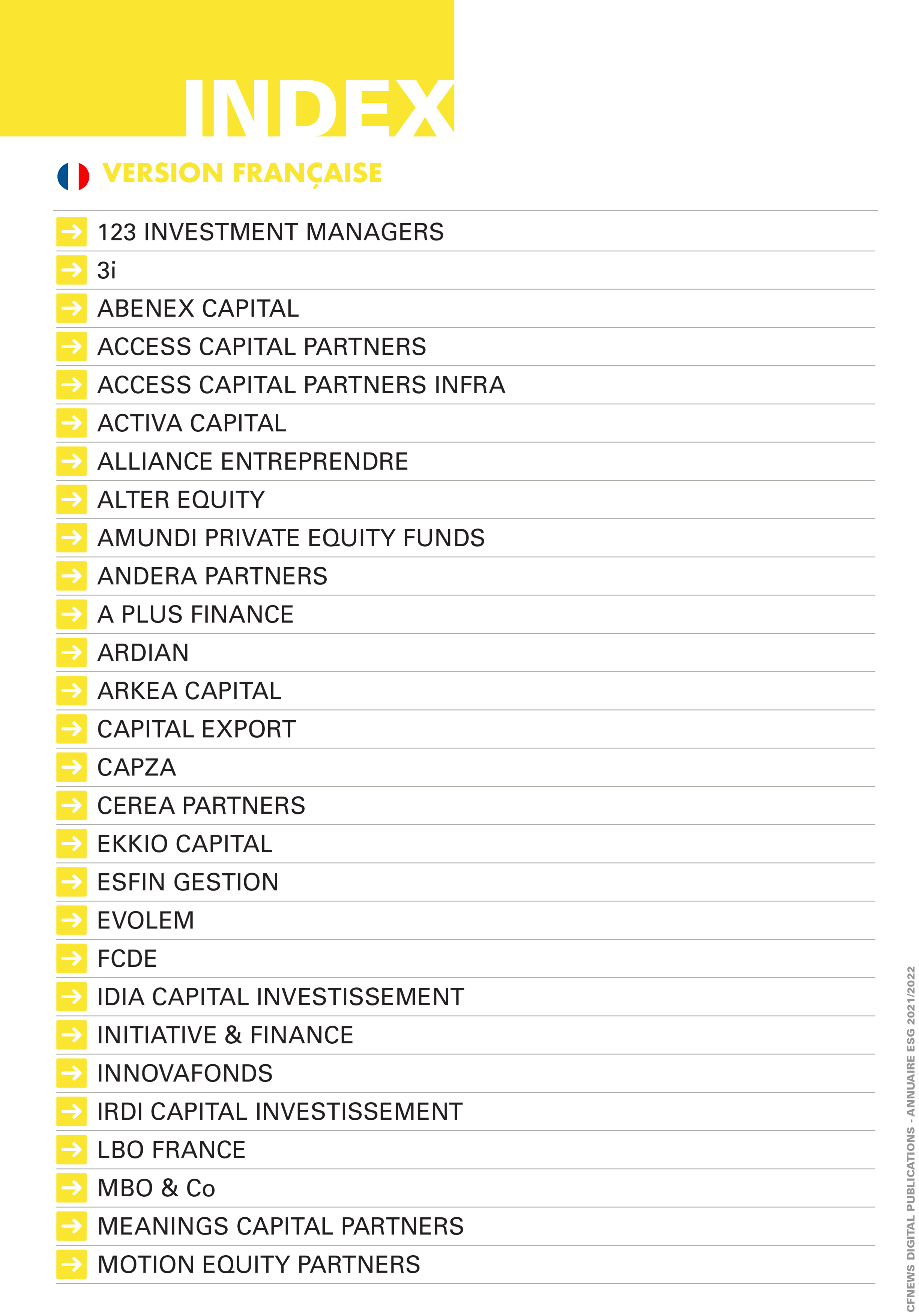Click arrow icon beside Ardian

(x=72, y=652)
